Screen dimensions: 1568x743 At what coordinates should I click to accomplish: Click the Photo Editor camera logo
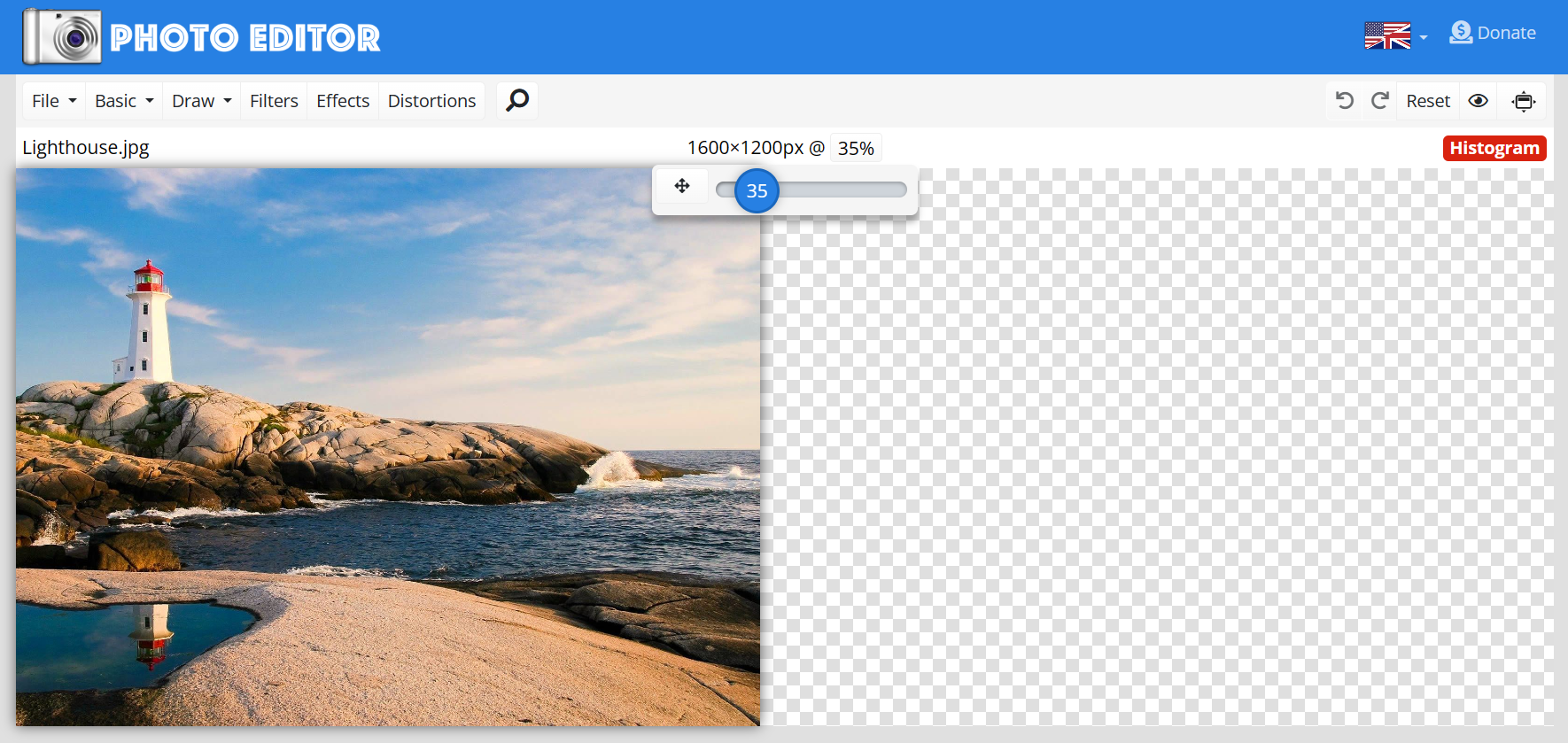coord(62,37)
